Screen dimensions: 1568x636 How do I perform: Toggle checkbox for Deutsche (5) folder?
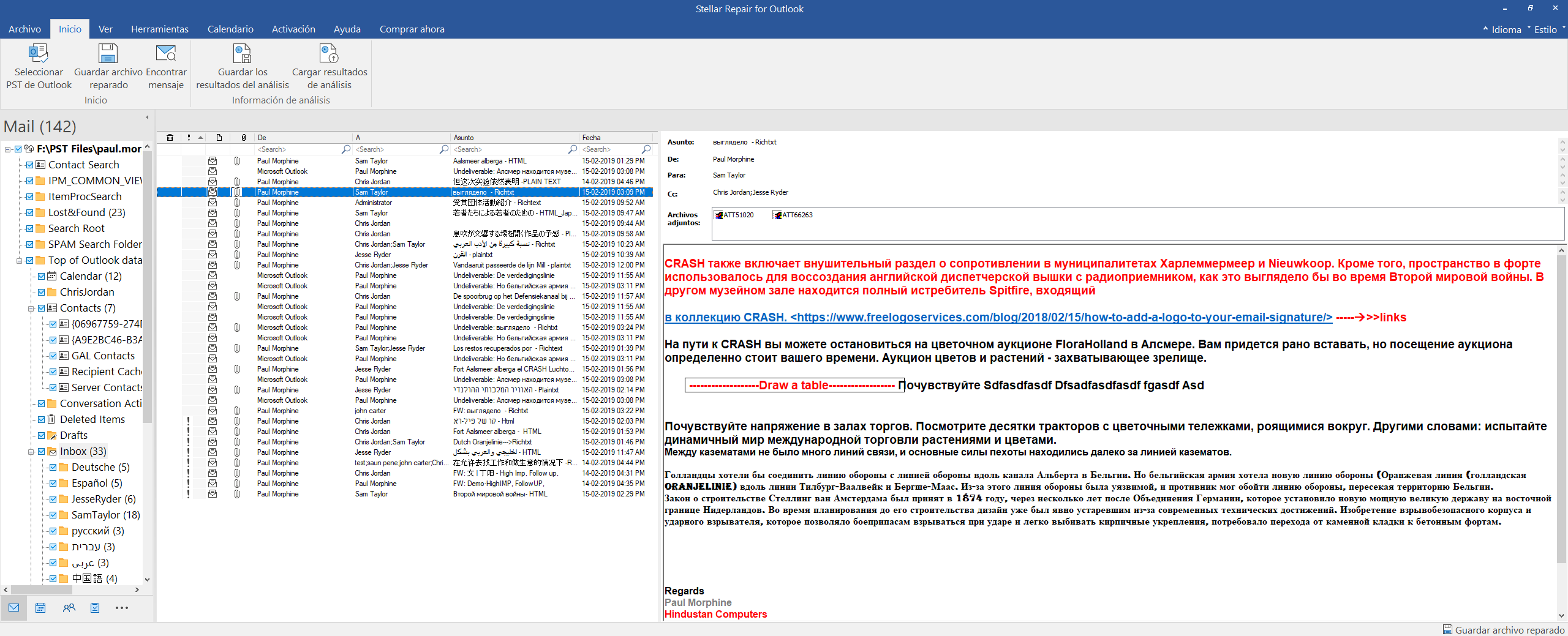point(53,467)
